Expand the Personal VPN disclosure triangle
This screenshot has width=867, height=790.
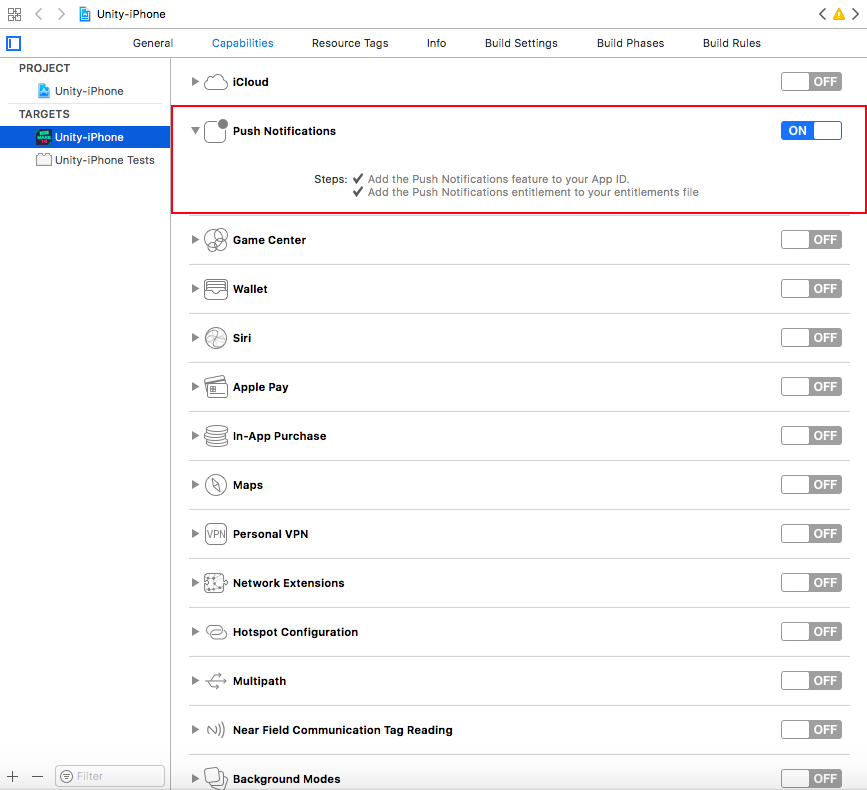pyautogui.click(x=195, y=533)
